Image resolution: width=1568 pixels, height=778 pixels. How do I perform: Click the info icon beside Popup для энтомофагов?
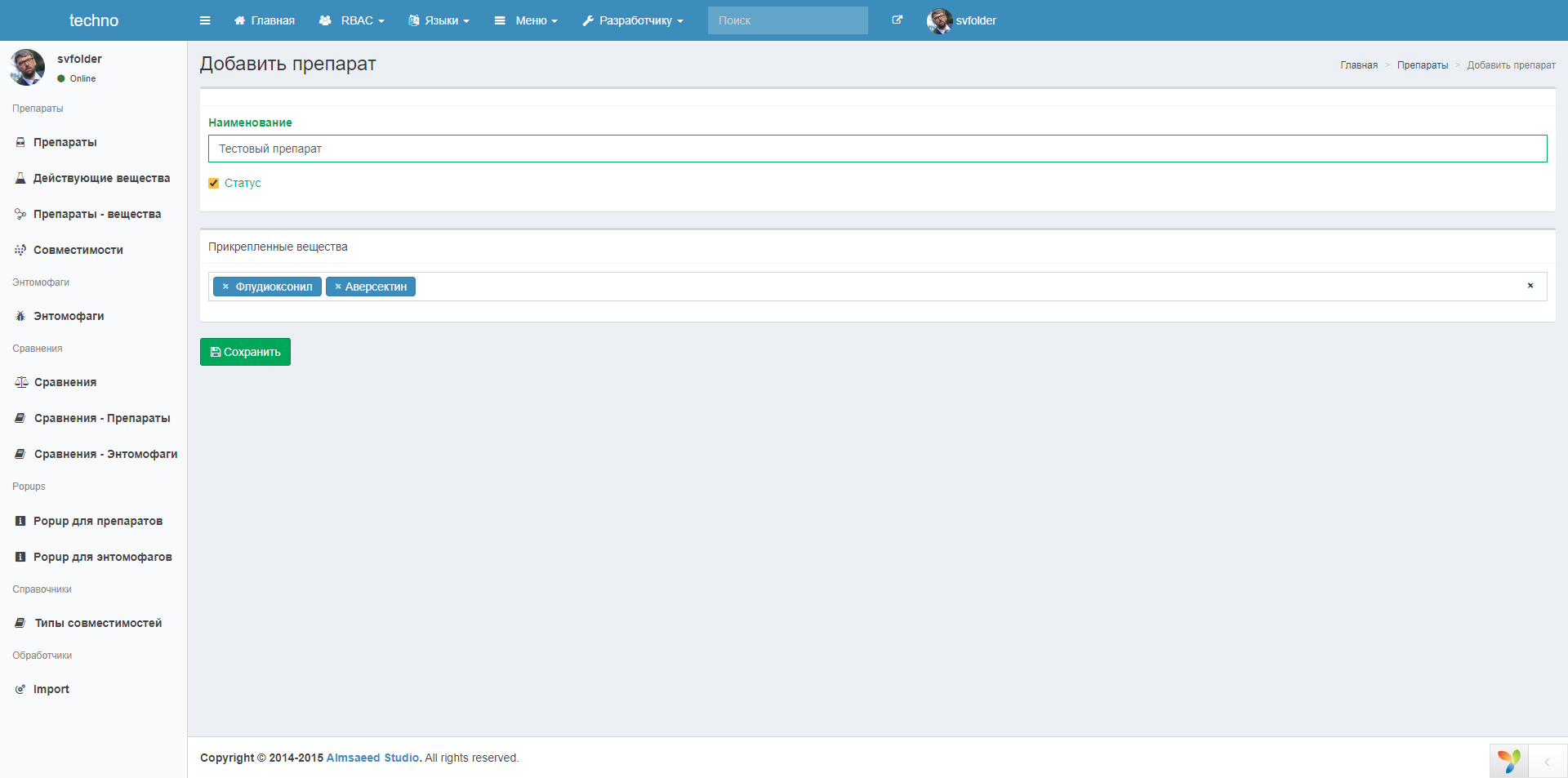coord(20,557)
